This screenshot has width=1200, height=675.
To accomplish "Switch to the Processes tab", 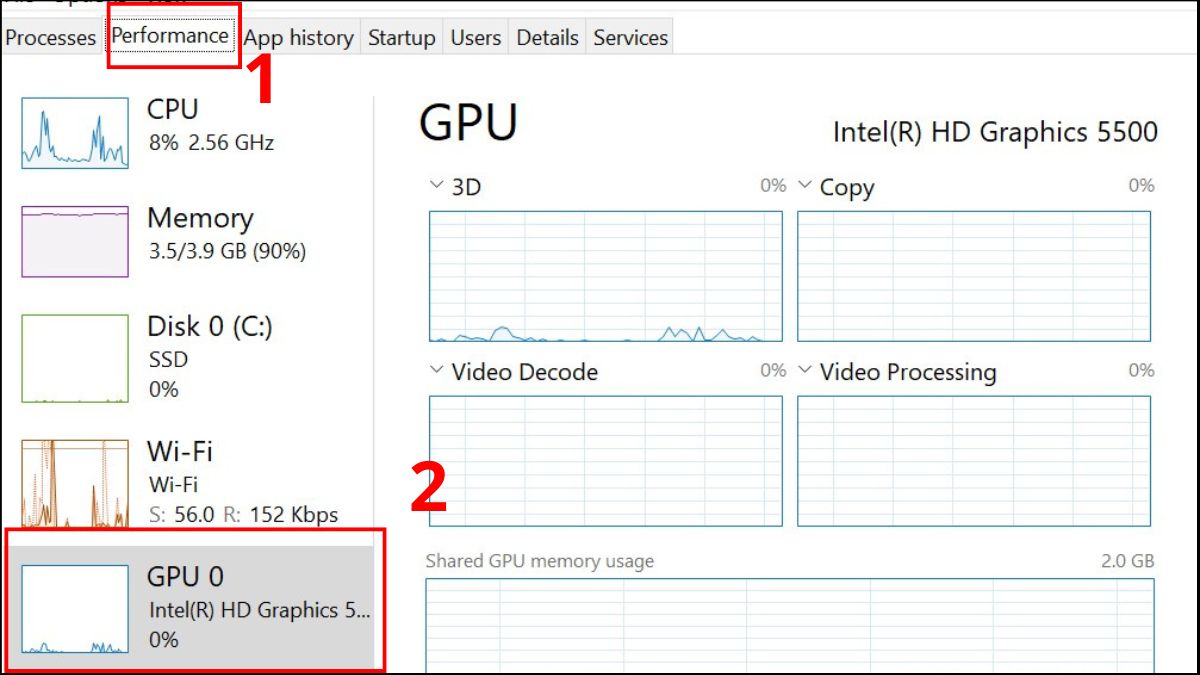I will click(x=50, y=38).
